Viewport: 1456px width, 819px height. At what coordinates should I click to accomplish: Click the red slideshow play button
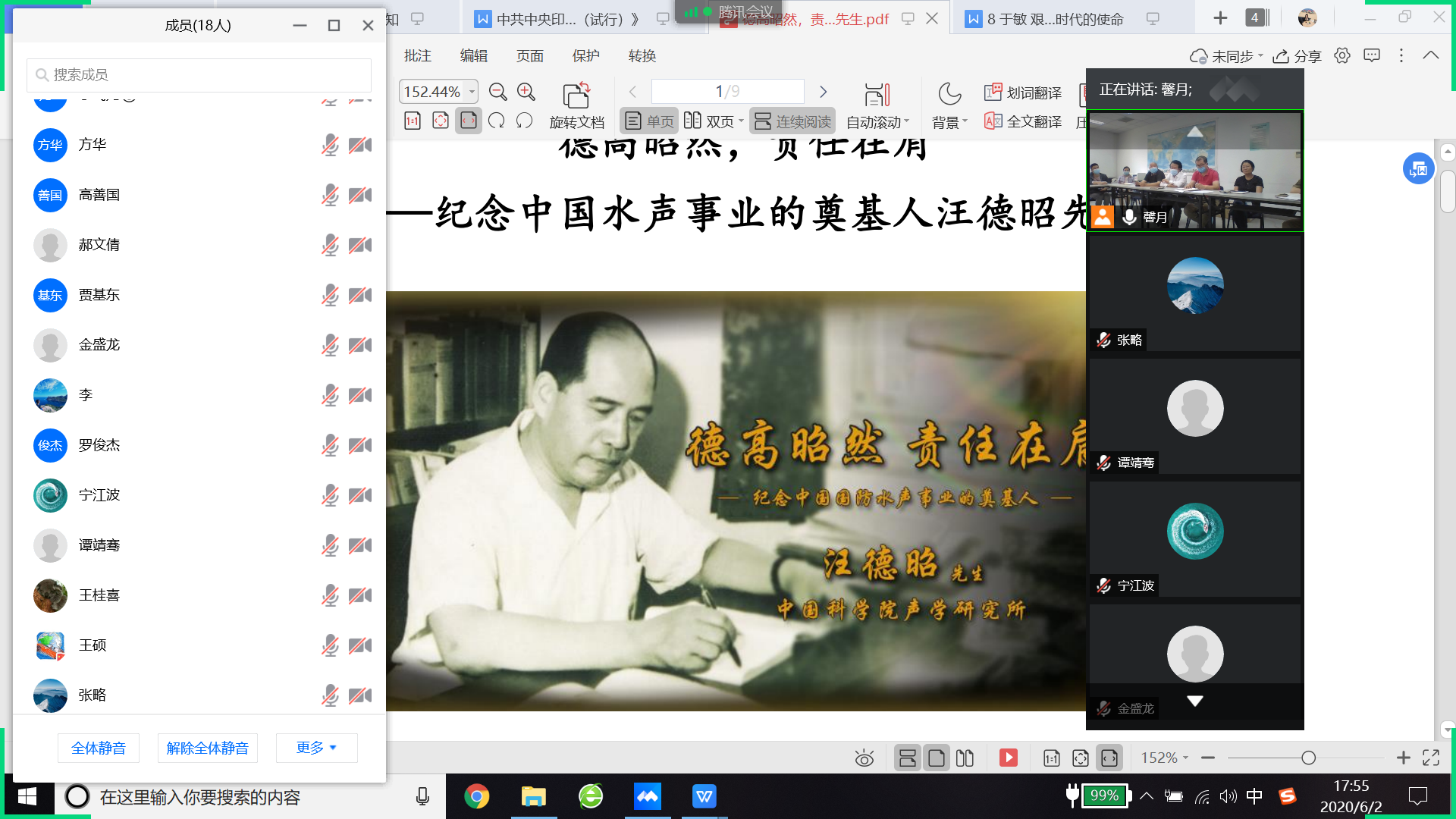(1008, 758)
